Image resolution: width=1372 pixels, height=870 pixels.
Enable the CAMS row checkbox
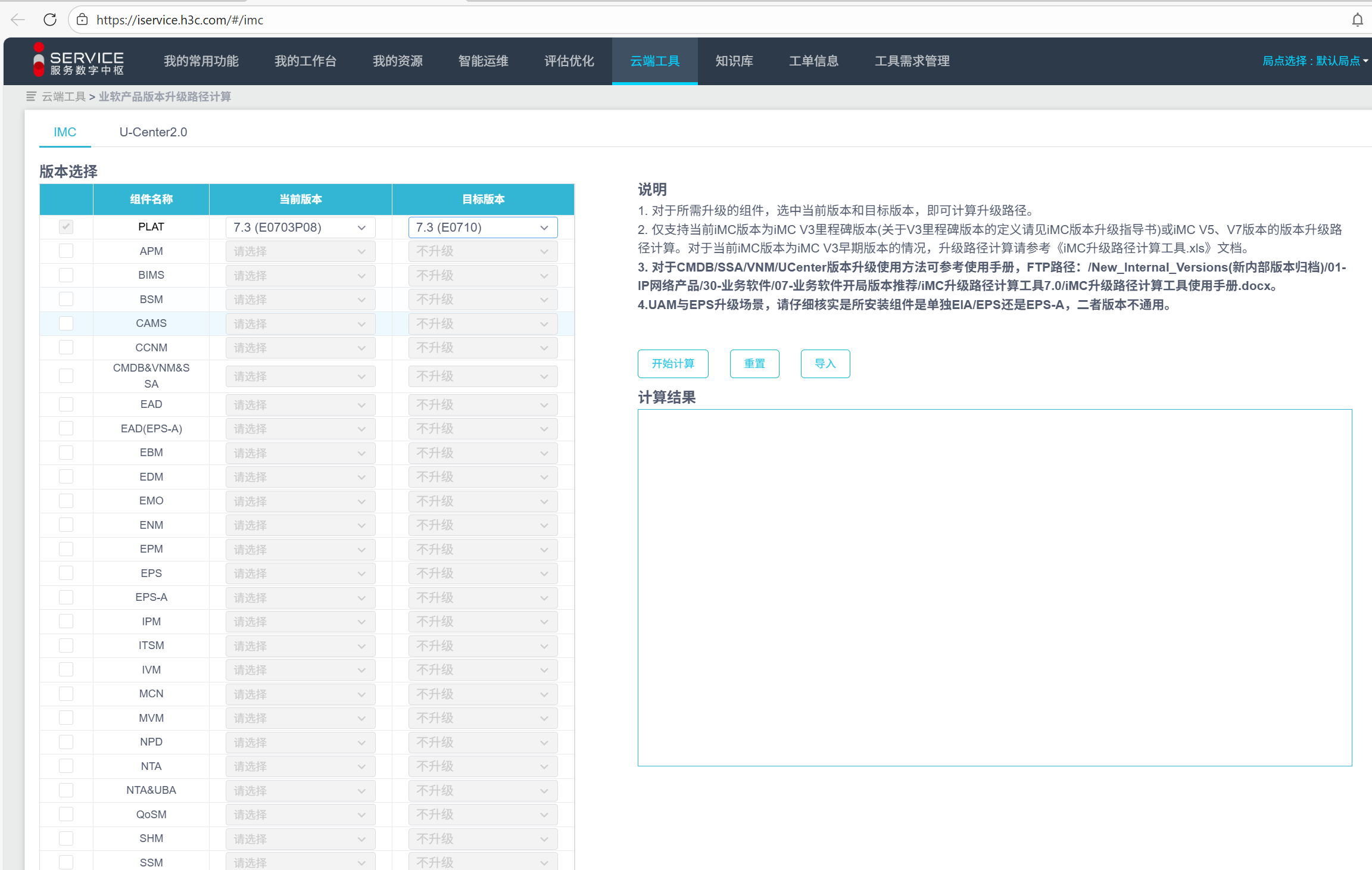point(66,323)
